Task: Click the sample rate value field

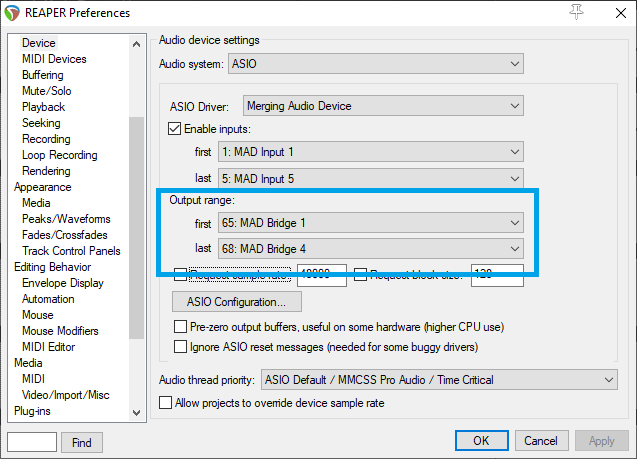Action: [322, 275]
